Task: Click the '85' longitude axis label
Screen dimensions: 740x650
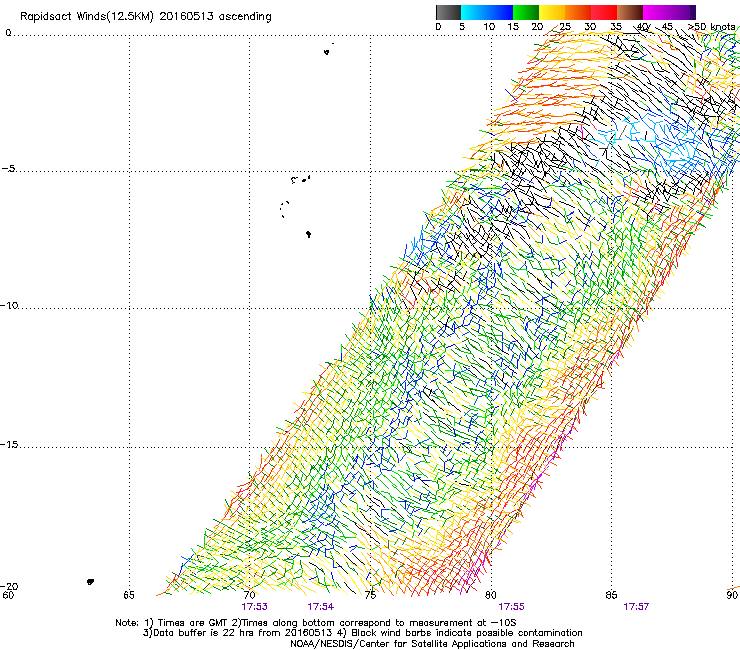Action: coord(611,595)
